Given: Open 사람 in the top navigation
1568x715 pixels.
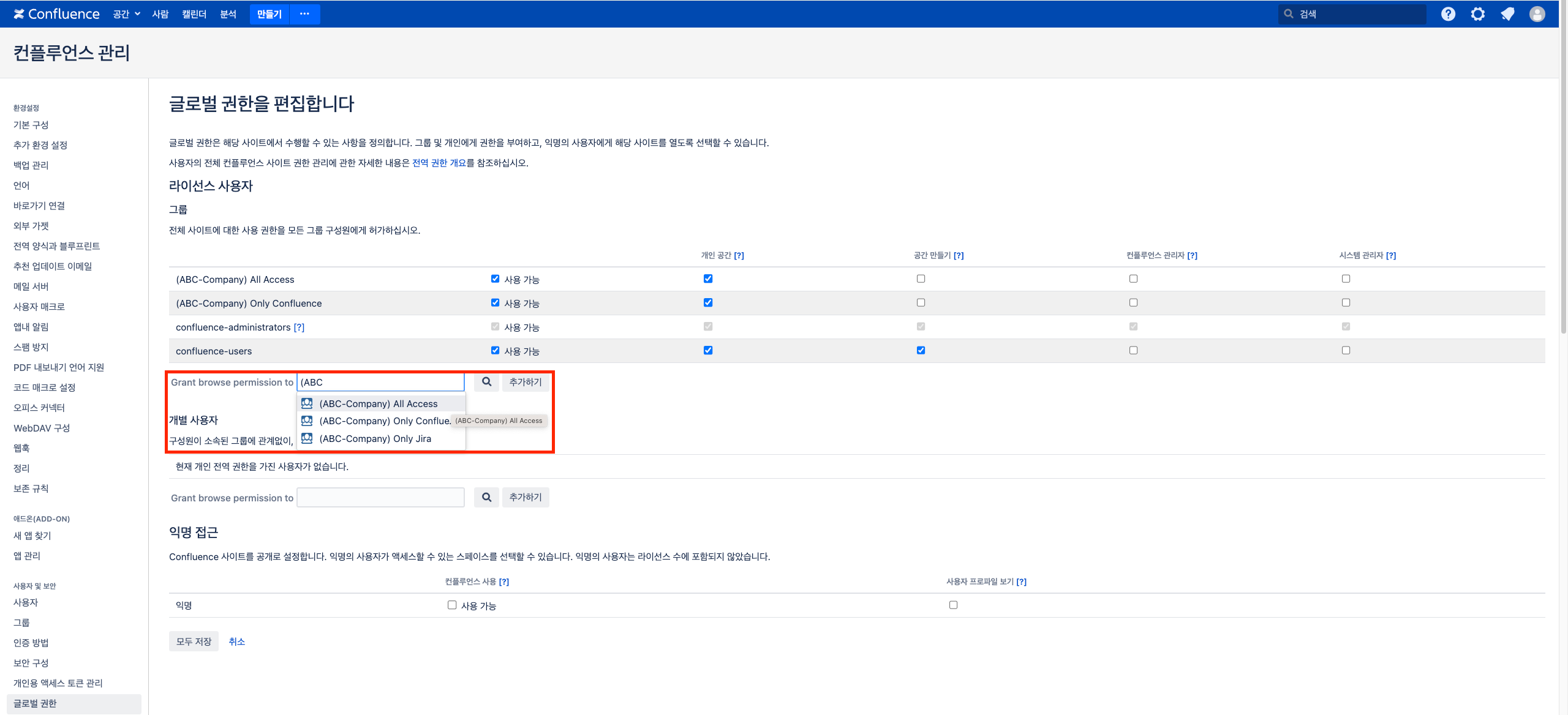Looking at the screenshot, I should (160, 13).
